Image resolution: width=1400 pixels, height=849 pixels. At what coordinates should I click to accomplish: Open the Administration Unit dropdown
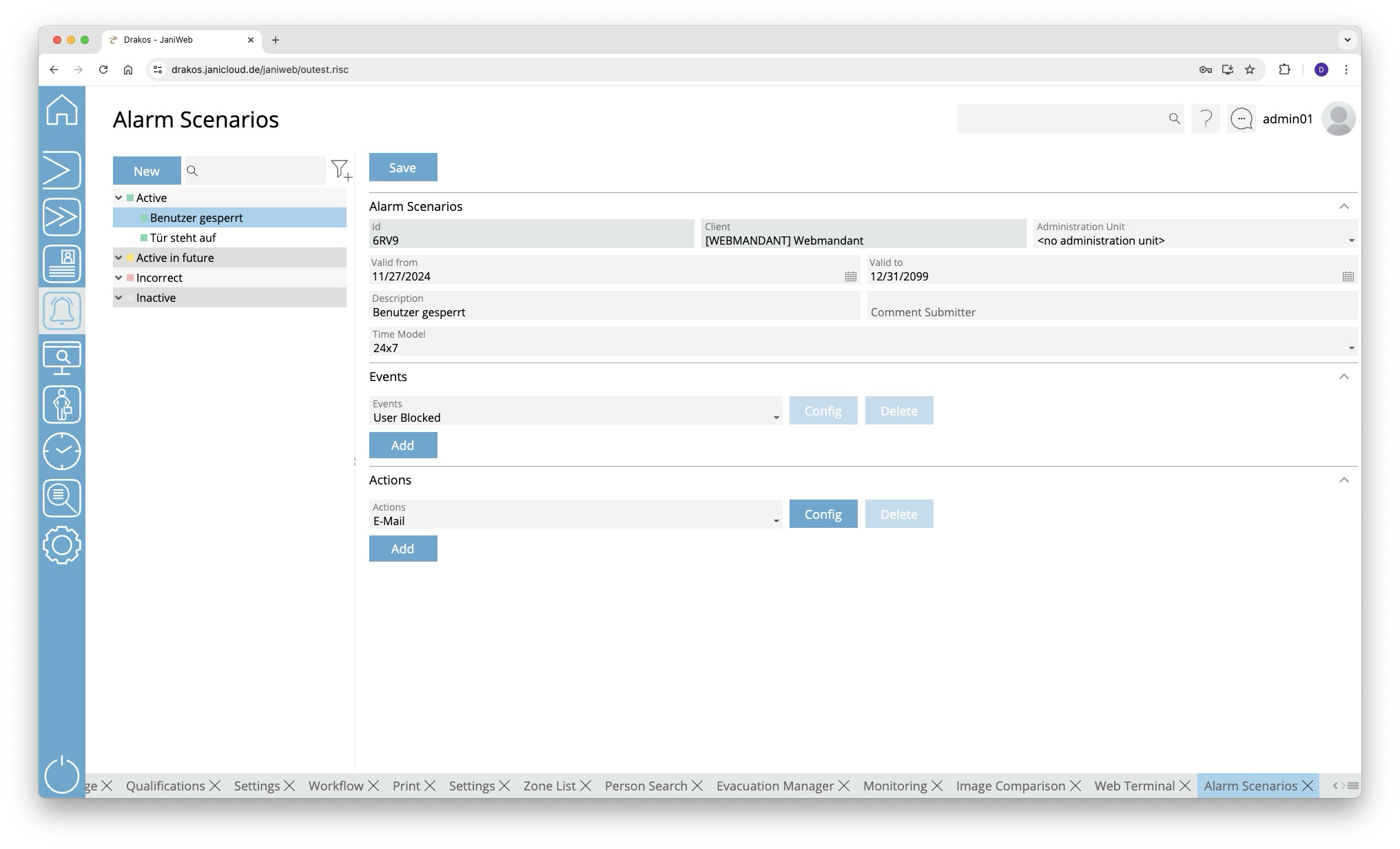point(1351,241)
